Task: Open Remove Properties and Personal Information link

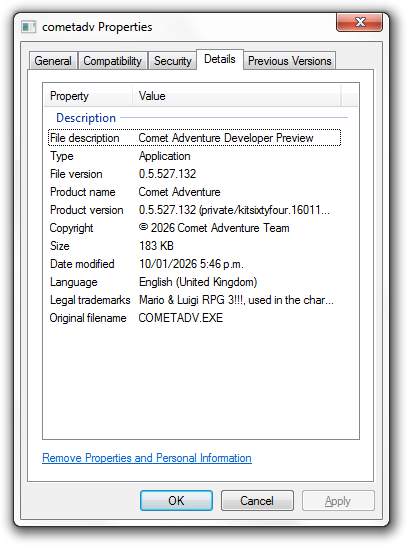Action: 147,458
